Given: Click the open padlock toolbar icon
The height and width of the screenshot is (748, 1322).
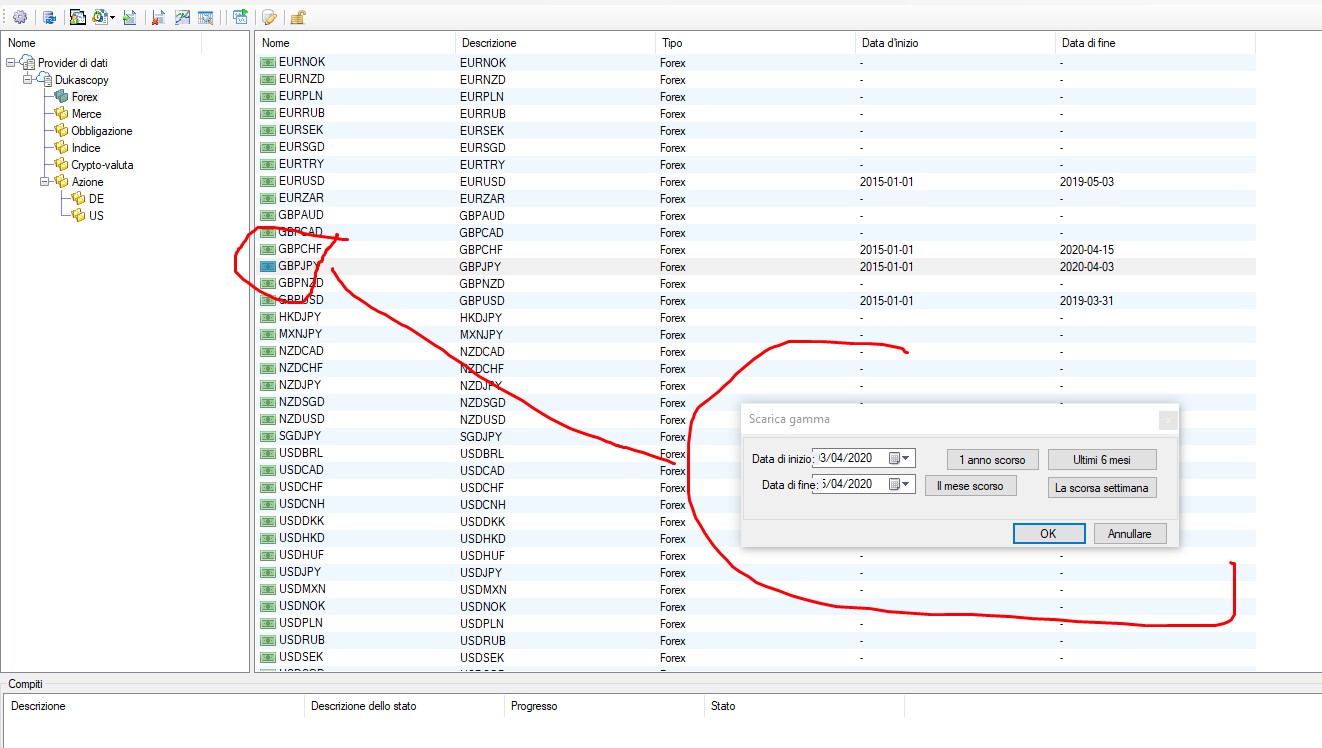Looking at the screenshot, I should 298,17.
